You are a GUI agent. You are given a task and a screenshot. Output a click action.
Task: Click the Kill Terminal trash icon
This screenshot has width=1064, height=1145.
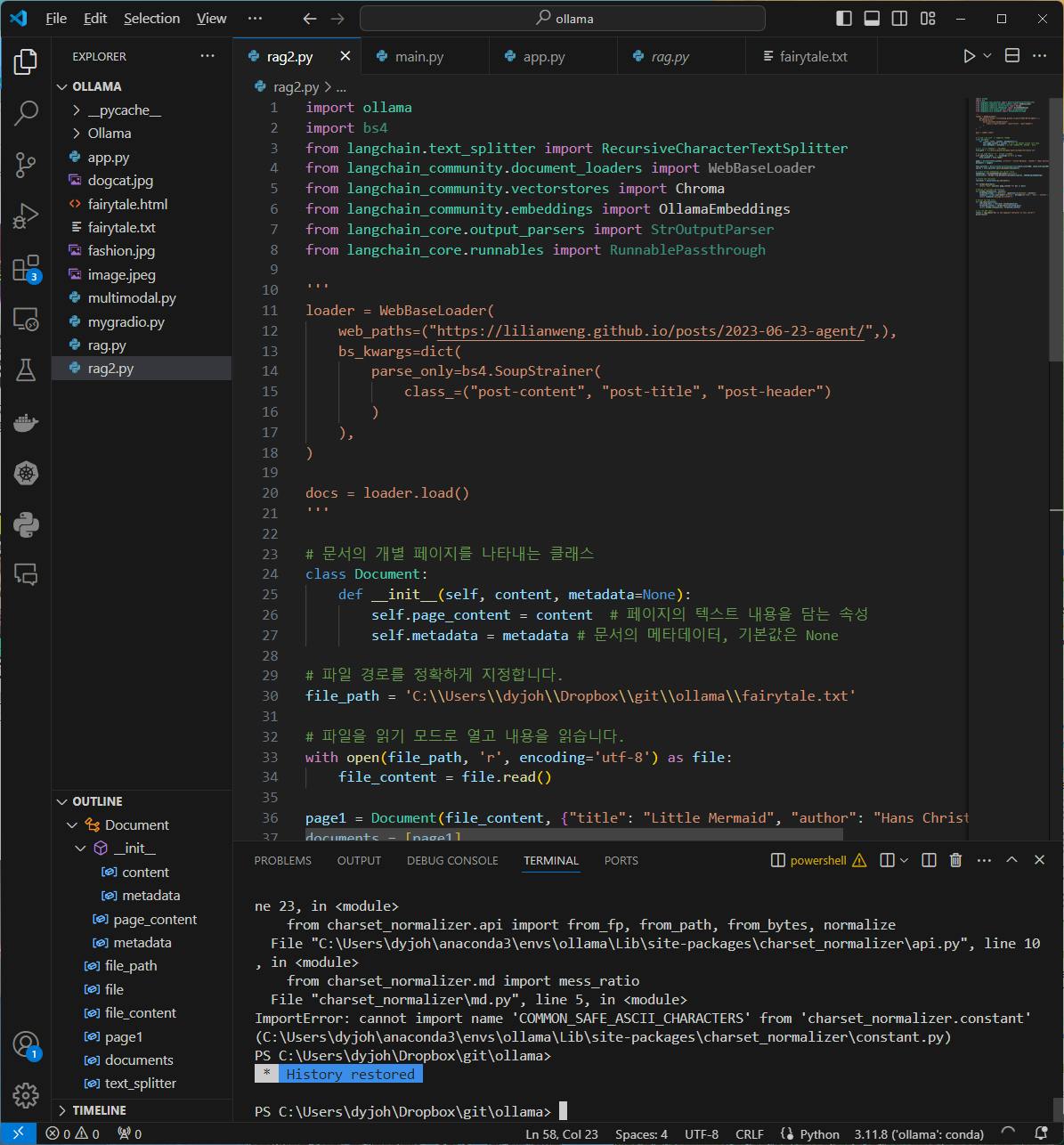coord(955,860)
